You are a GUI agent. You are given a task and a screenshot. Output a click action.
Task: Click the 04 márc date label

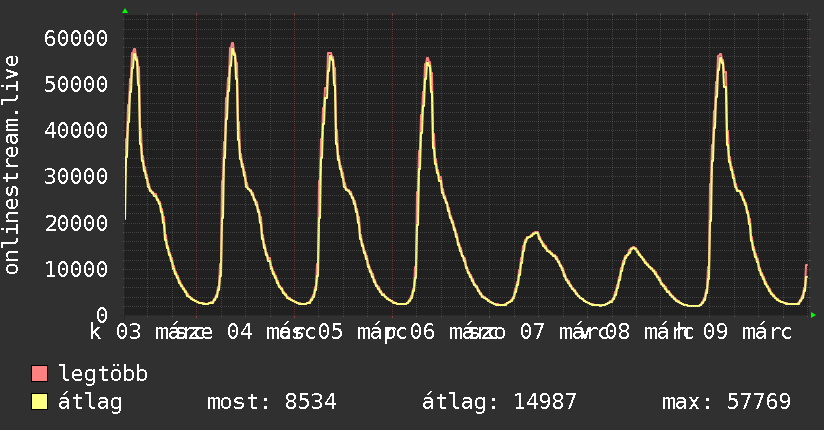tap(272, 332)
